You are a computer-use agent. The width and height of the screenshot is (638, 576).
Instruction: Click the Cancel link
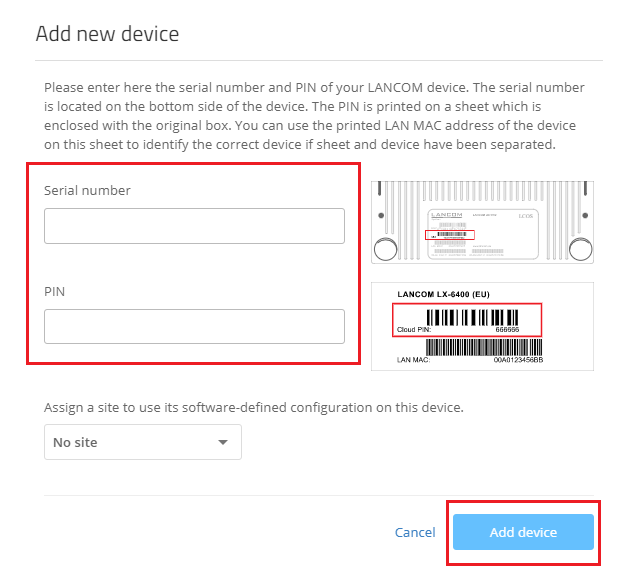(414, 532)
